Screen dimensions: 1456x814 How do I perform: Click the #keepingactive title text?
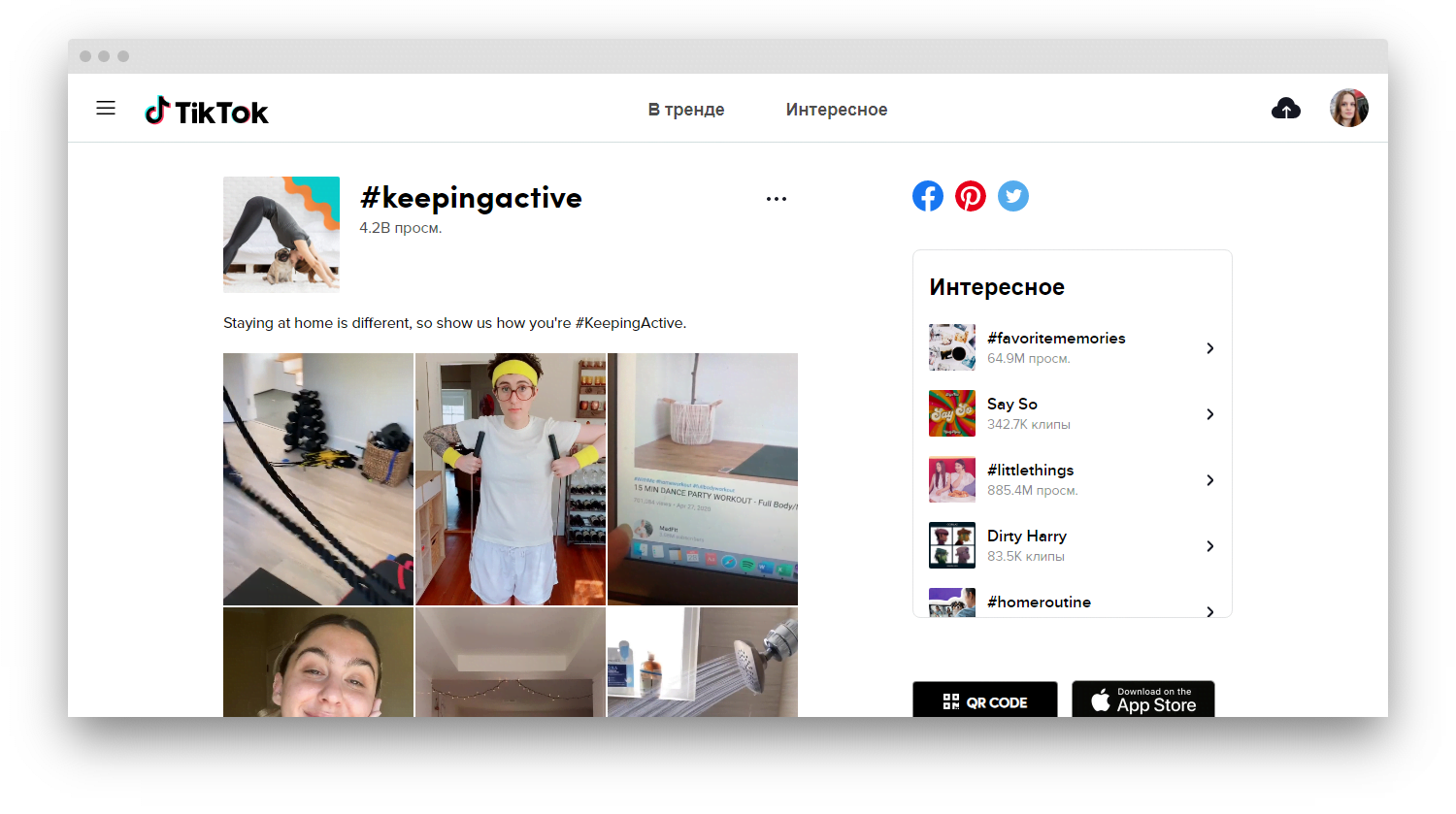[x=471, y=198]
